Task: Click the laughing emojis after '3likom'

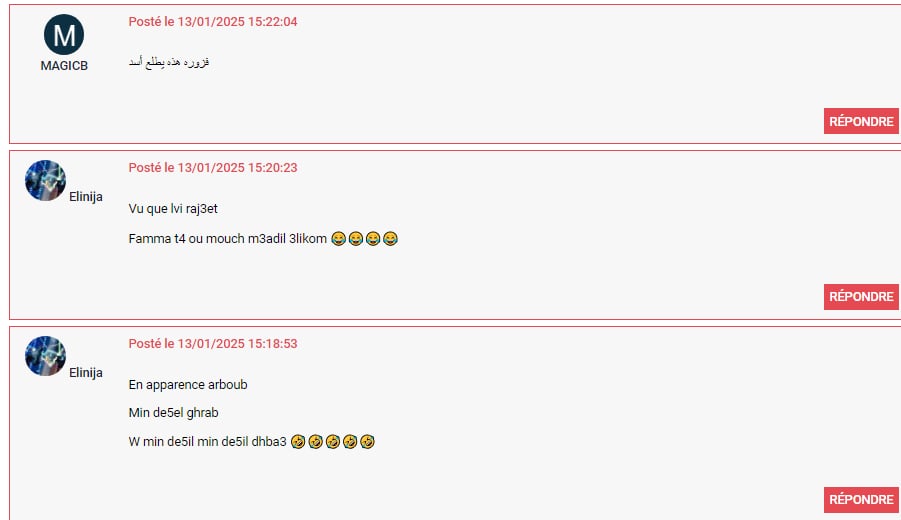Action: coord(364,238)
